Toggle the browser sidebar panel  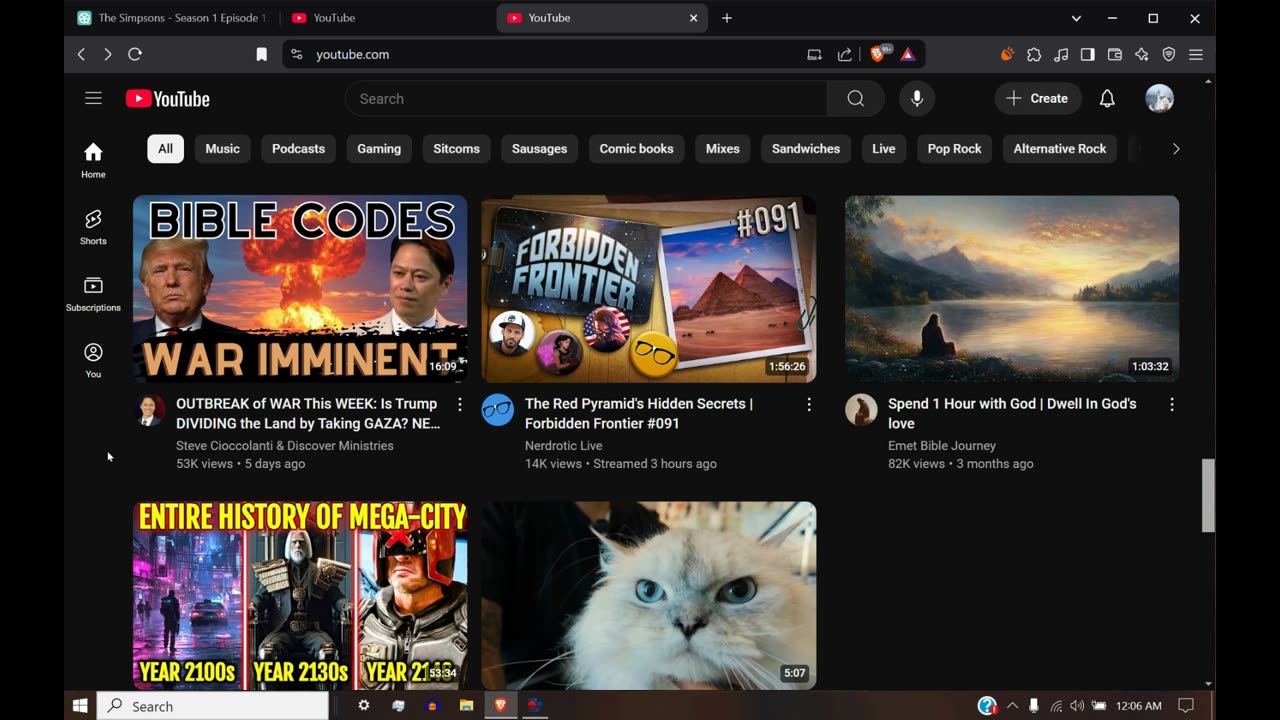coord(1088,55)
